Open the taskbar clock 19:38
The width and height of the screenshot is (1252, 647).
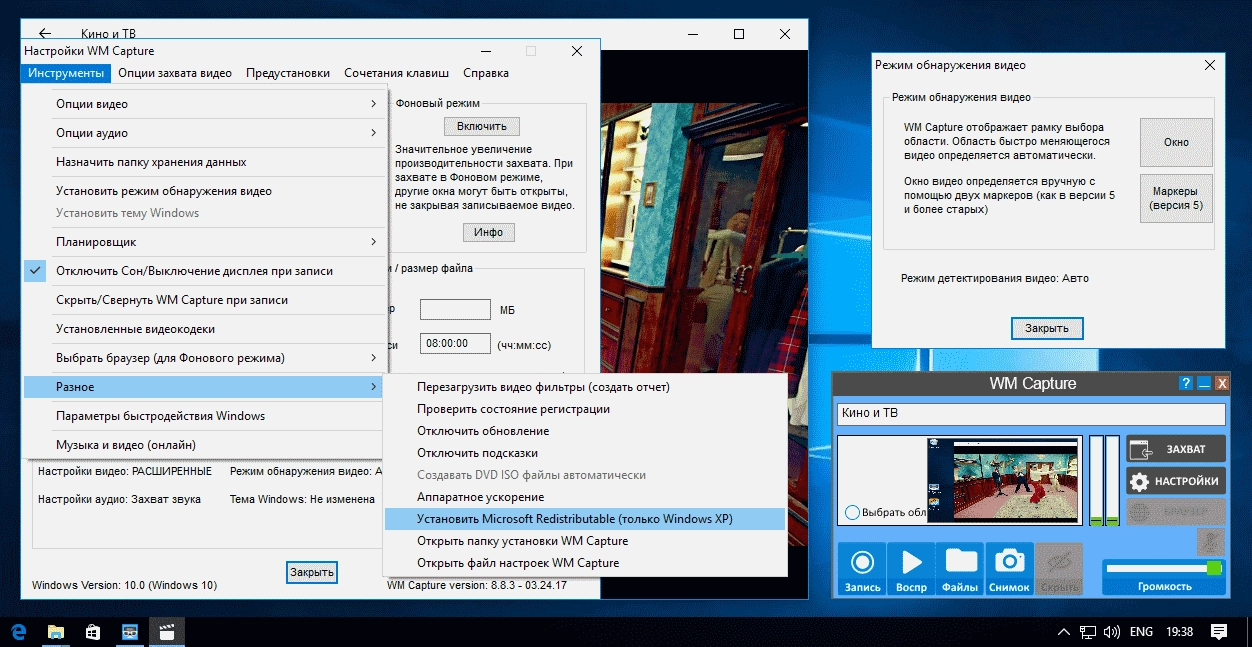coord(1180,632)
